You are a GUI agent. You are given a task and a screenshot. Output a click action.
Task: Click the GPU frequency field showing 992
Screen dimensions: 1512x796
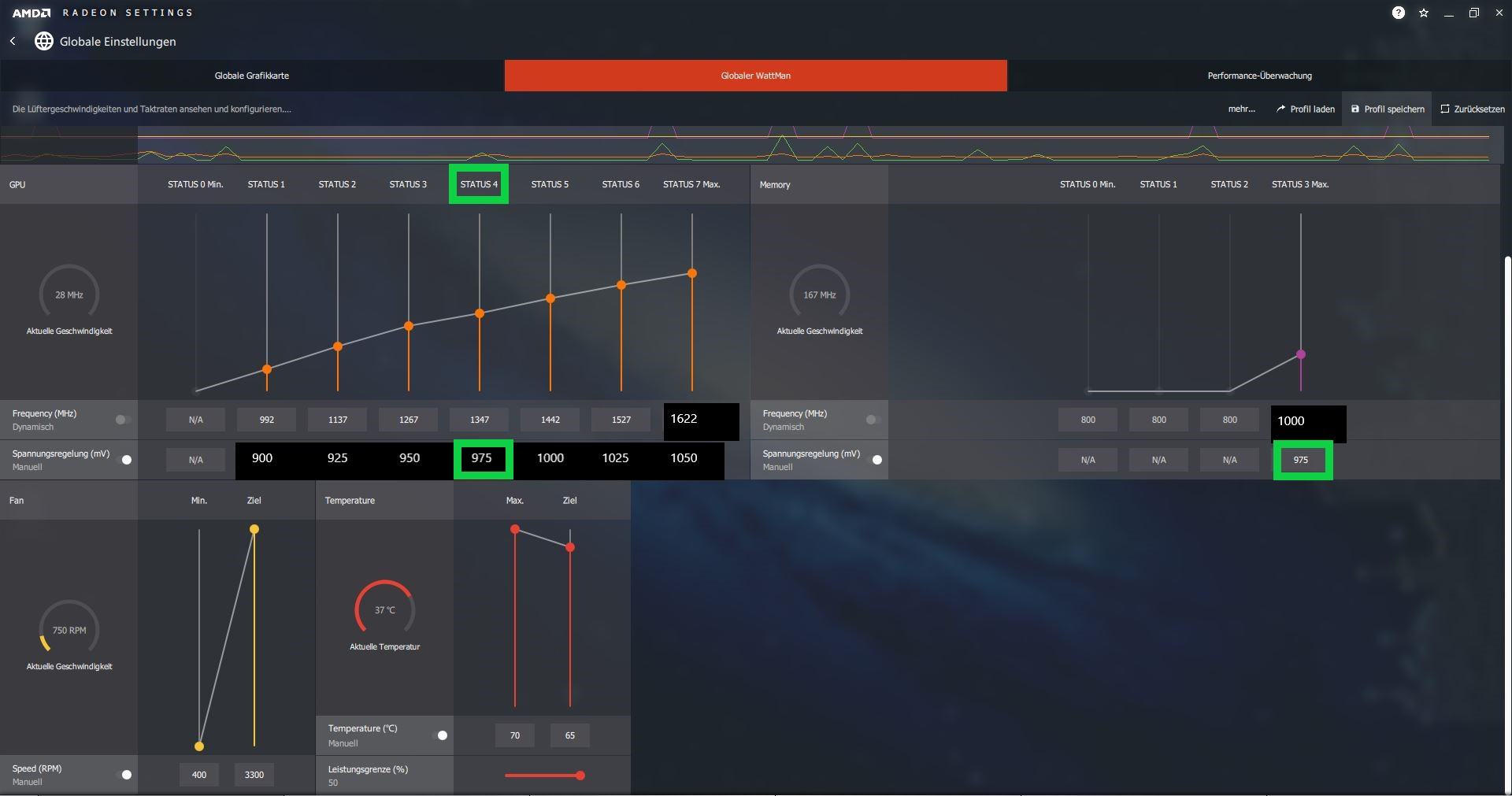[267, 420]
